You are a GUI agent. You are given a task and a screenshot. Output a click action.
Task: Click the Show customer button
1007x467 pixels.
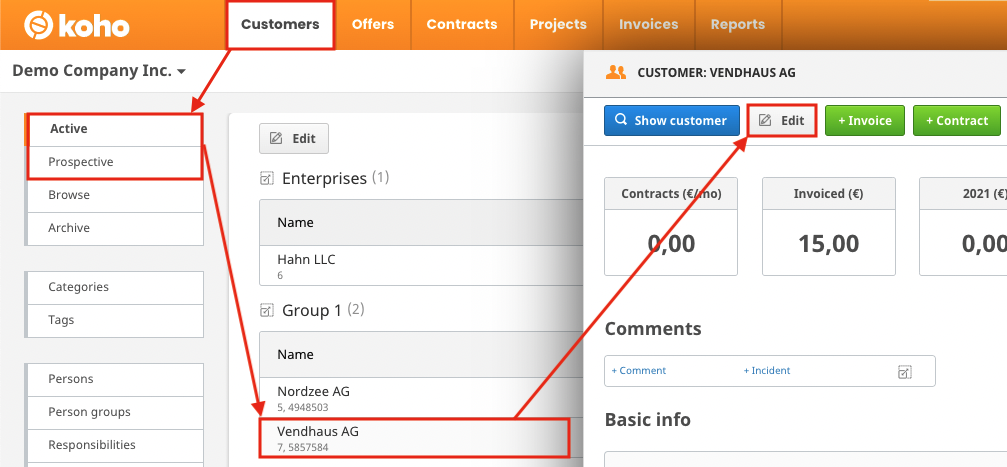(x=672, y=121)
